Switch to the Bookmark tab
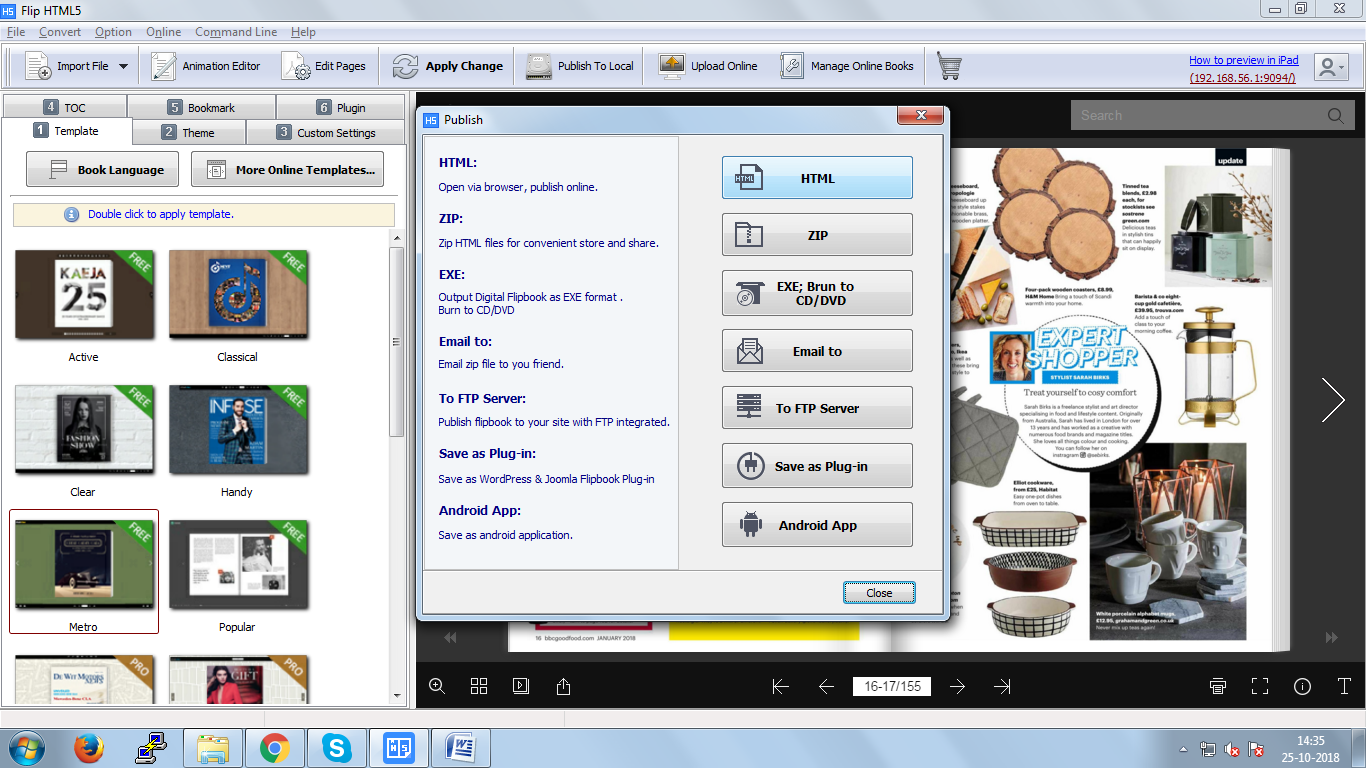Viewport: 1366px width, 768px height. (201, 107)
